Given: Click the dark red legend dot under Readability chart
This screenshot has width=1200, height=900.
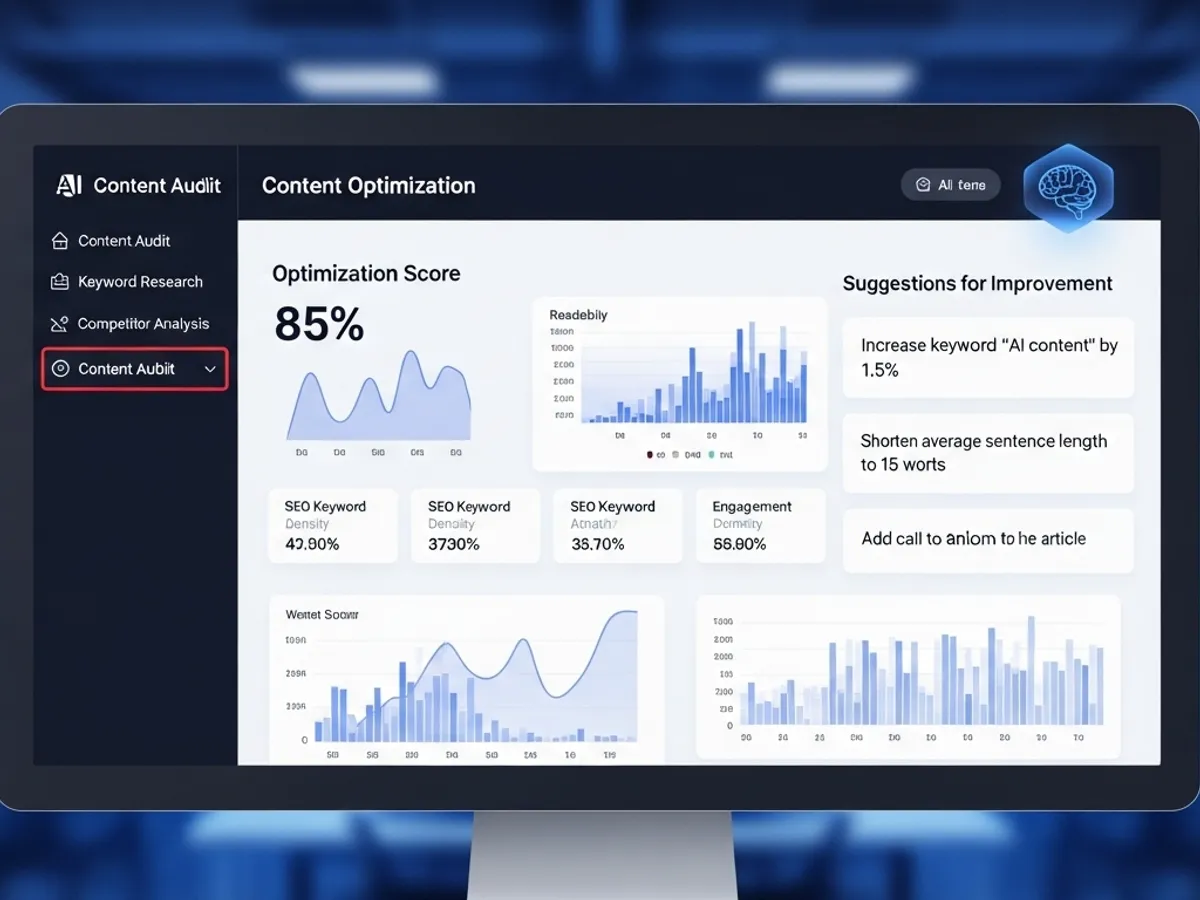Looking at the screenshot, I should 649,454.
